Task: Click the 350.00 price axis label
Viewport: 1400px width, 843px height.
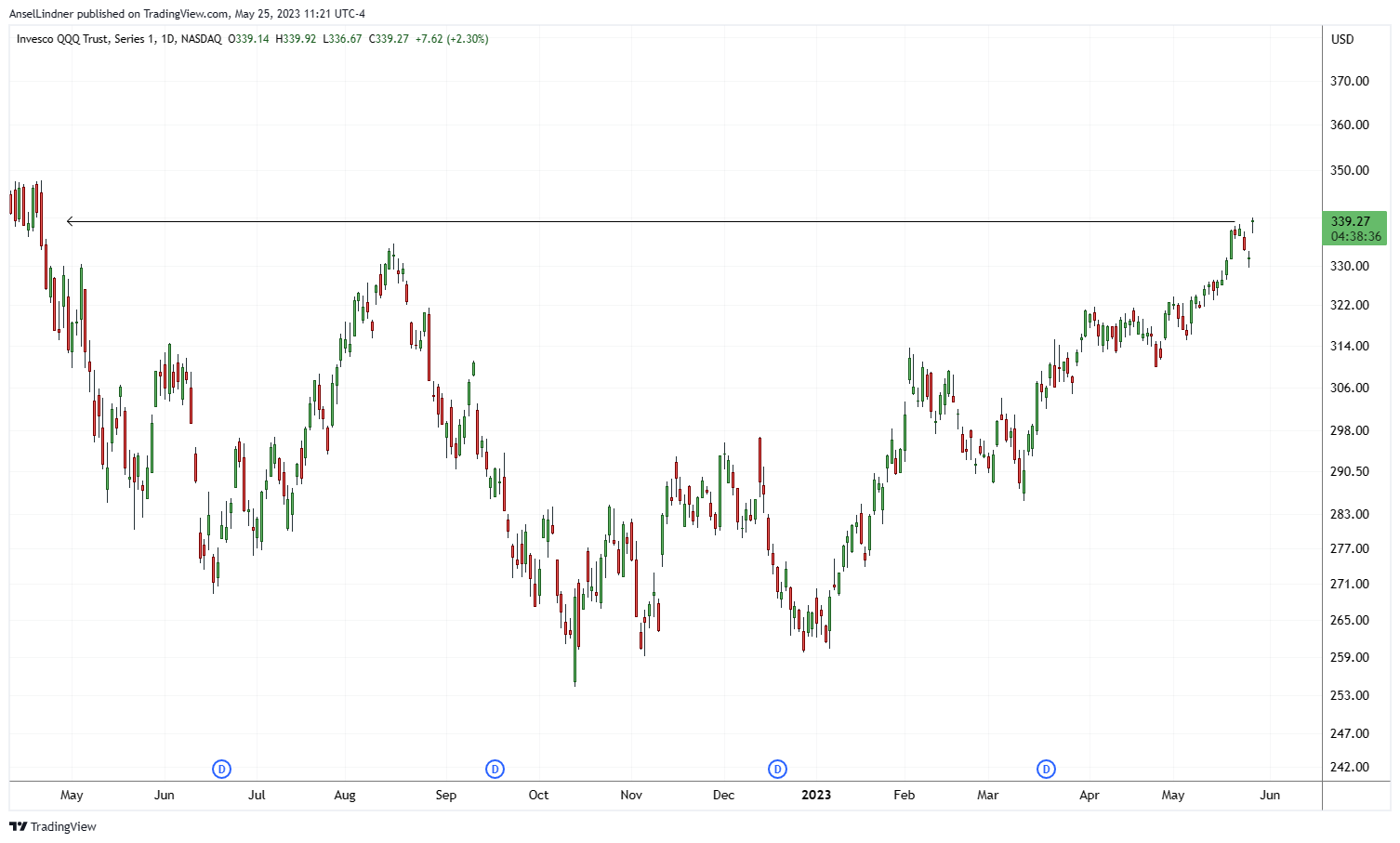Action: pos(1350,170)
